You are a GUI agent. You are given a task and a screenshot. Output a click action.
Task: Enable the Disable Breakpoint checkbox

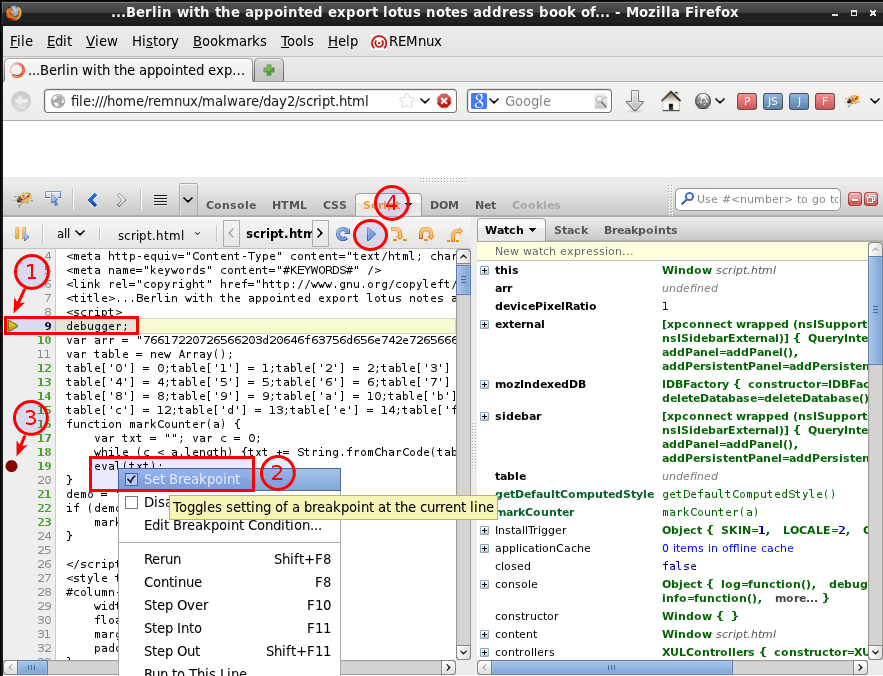click(x=130, y=503)
